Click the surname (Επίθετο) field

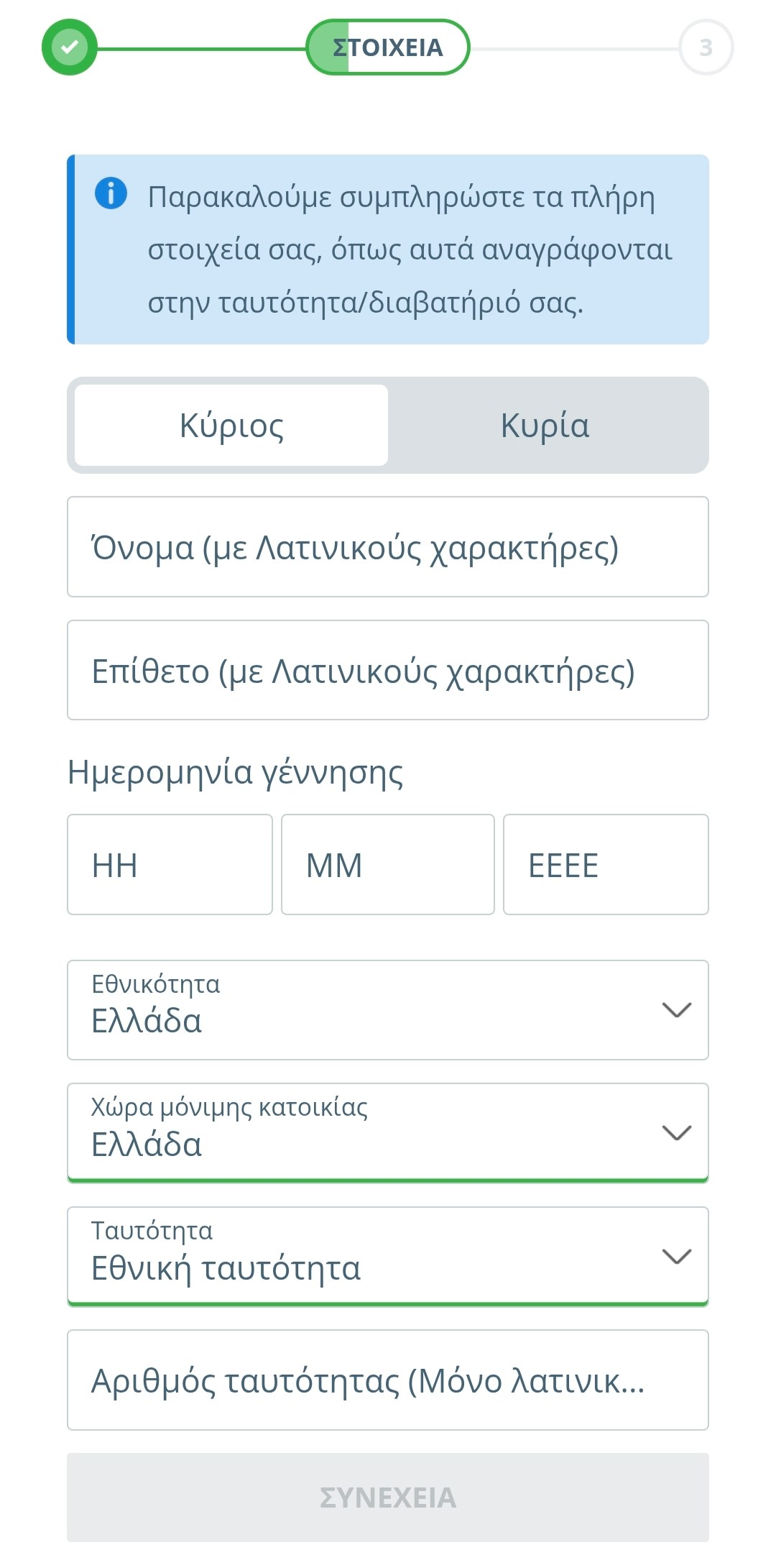(388, 670)
